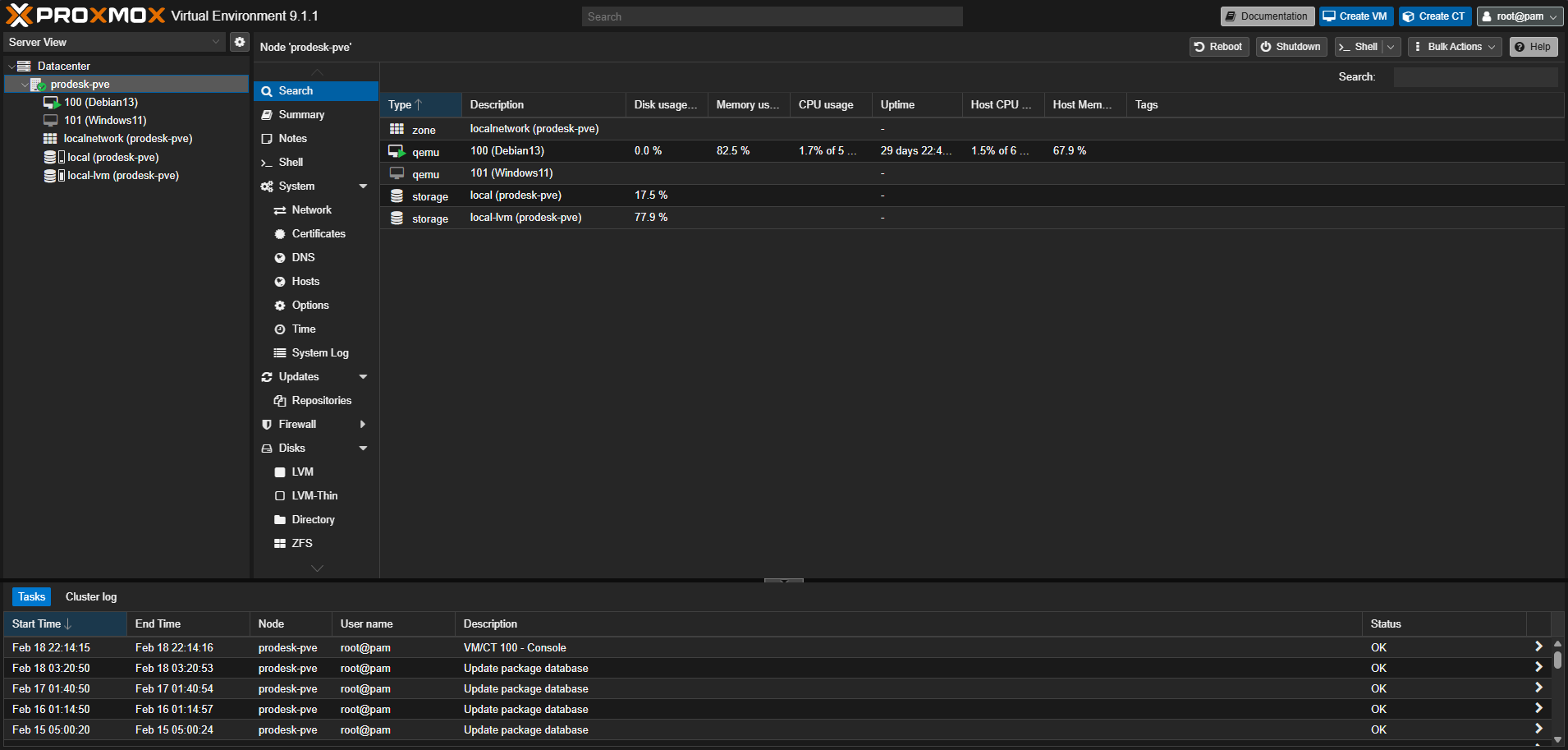1568x750 pixels.
Task: Click the running qemu icon for Debian13
Action: click(397, 151)
